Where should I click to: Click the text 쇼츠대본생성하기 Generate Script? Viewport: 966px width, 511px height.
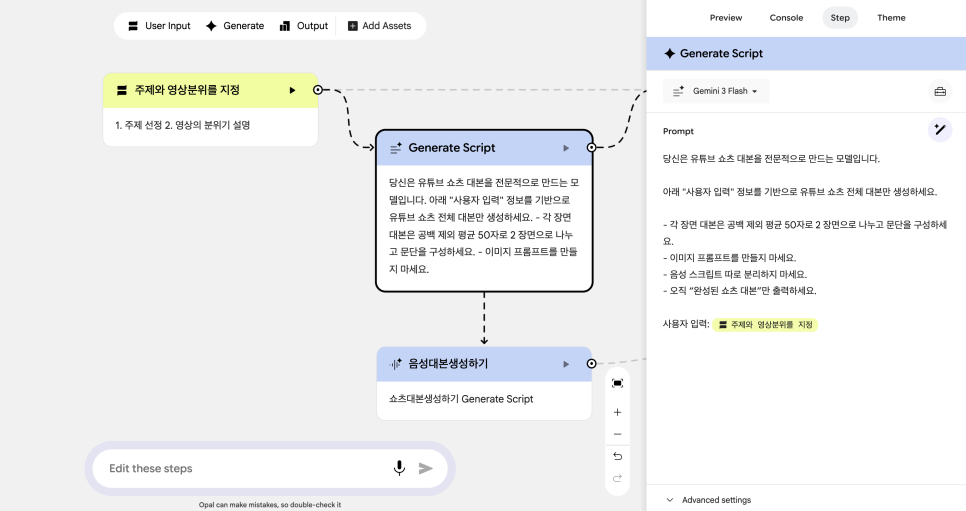coord(461,399)
